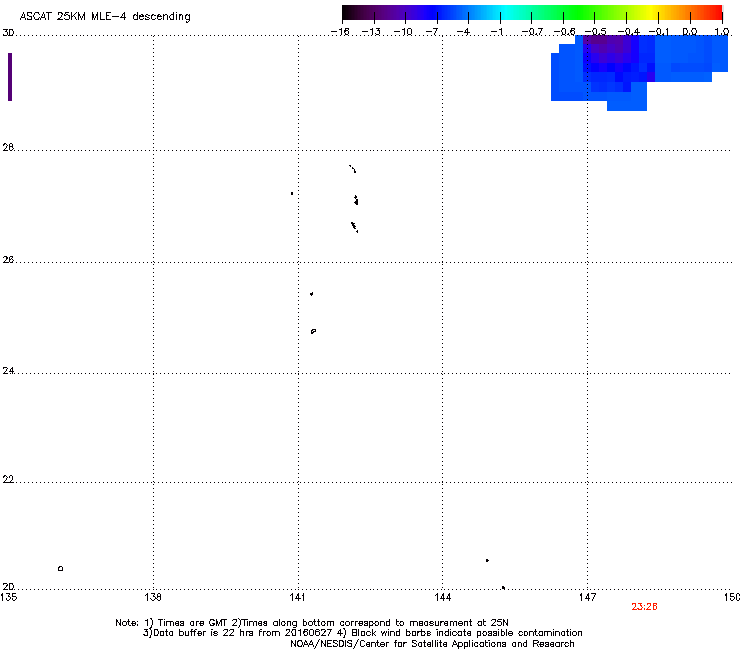The width and height of the screenshot is (740, 650).
Task: Click the -7 color scale label
Action: pos(432,32)
